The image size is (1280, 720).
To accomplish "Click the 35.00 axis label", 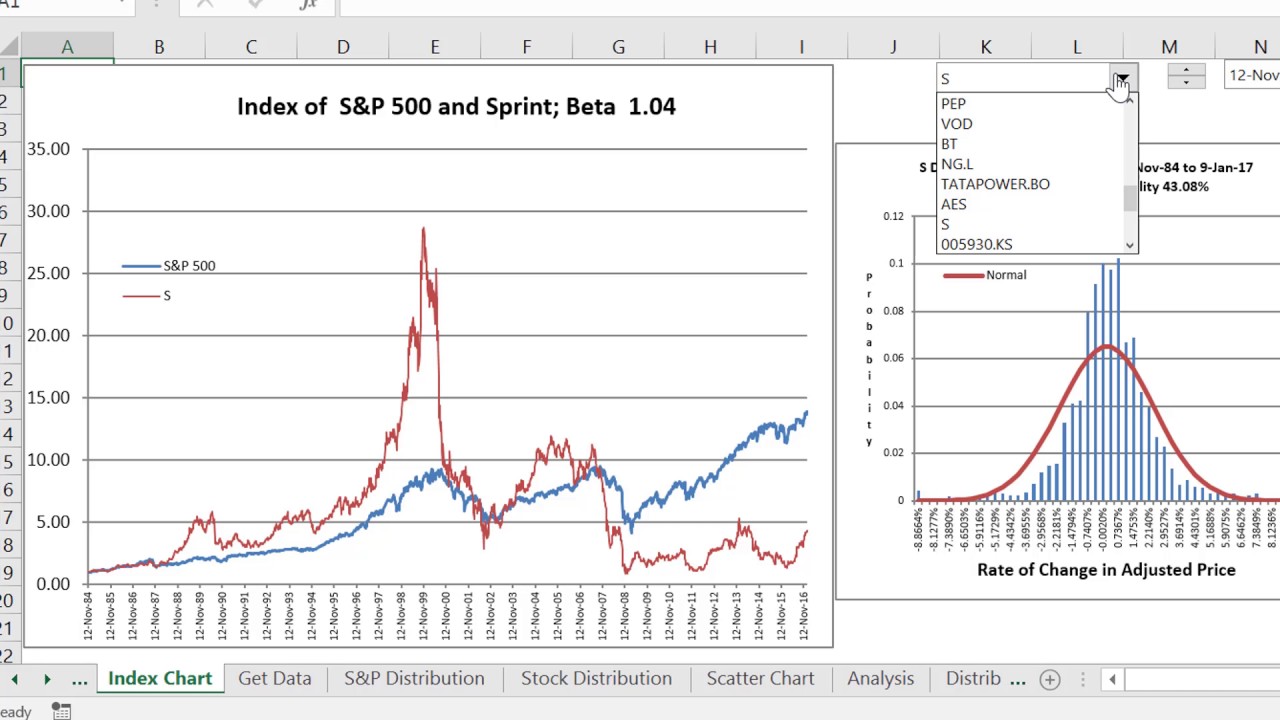I will (49, 149).
